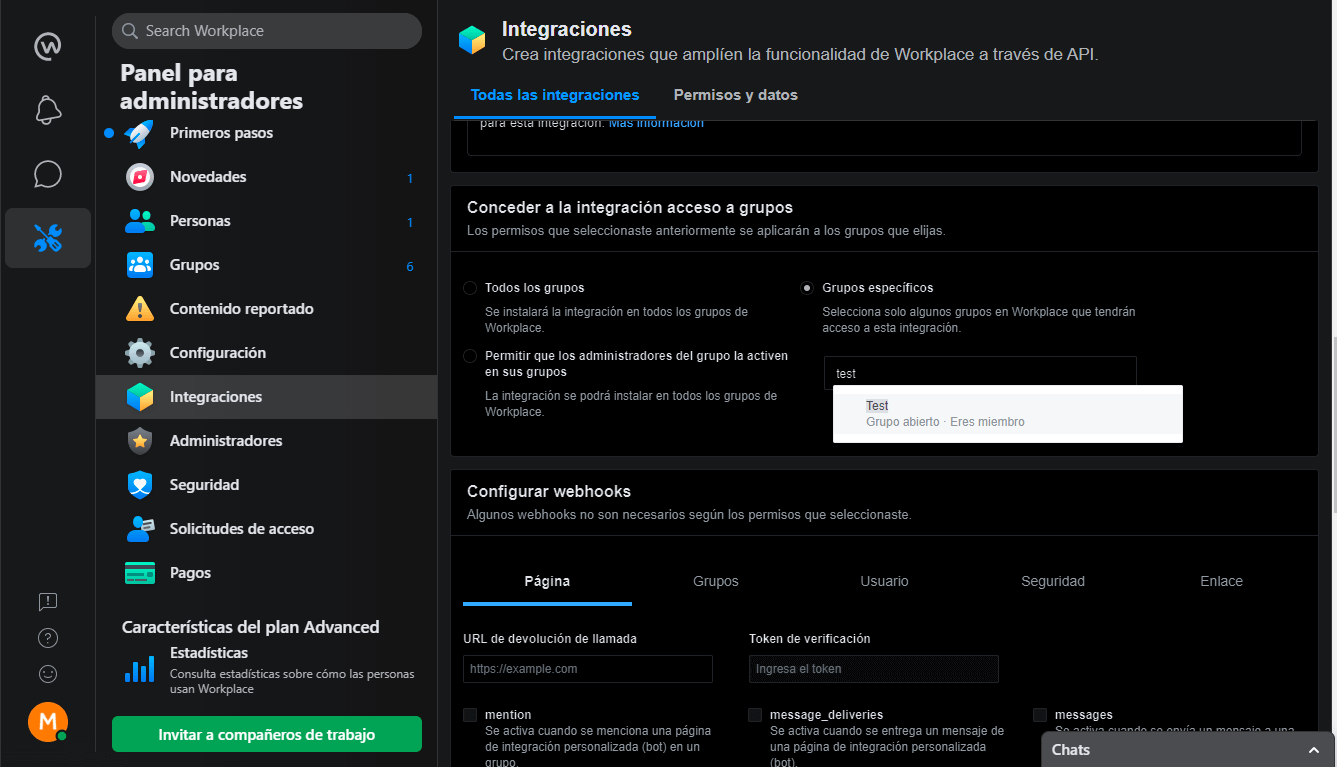Open the chat bubble icon
Image resolution: width=1337 pixels, height=767 pixels.
48,174
